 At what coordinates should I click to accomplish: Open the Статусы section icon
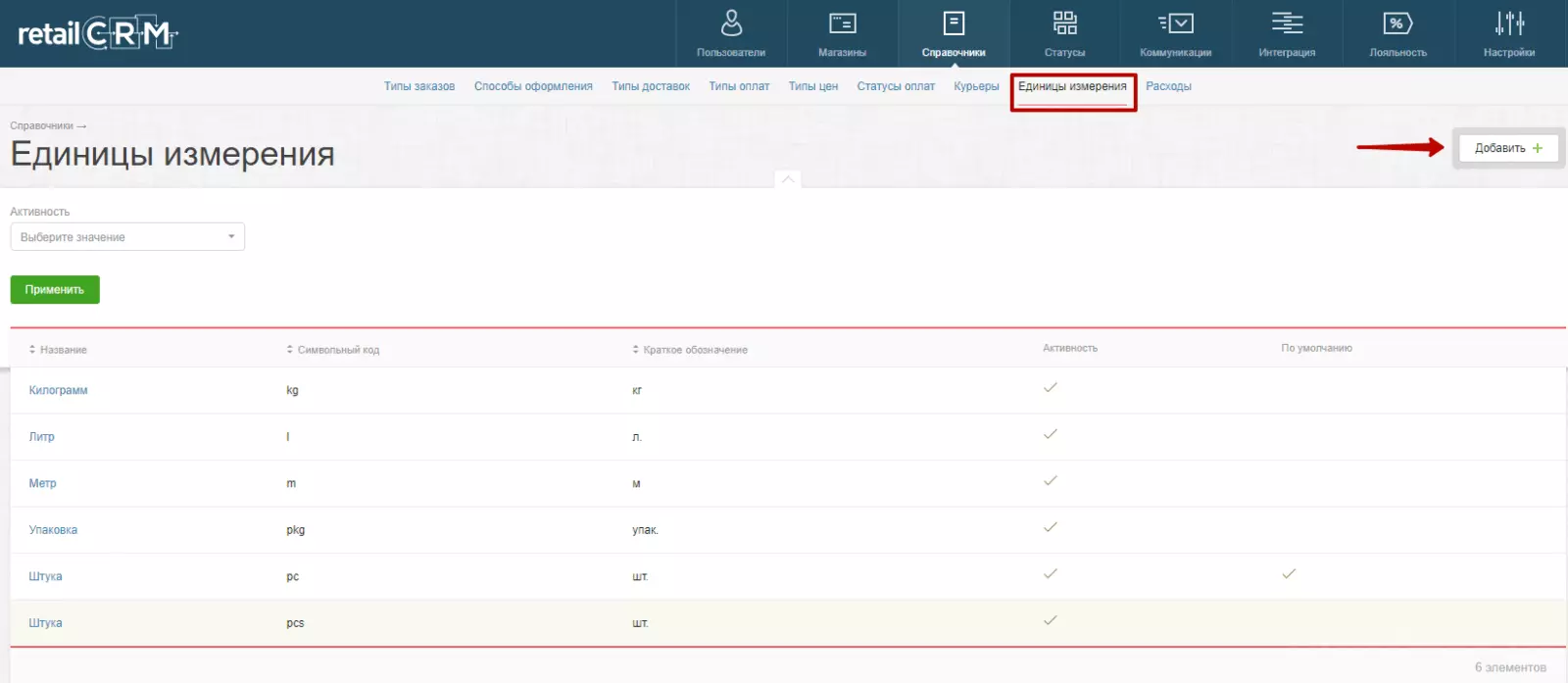click(x=1064, y=24)
